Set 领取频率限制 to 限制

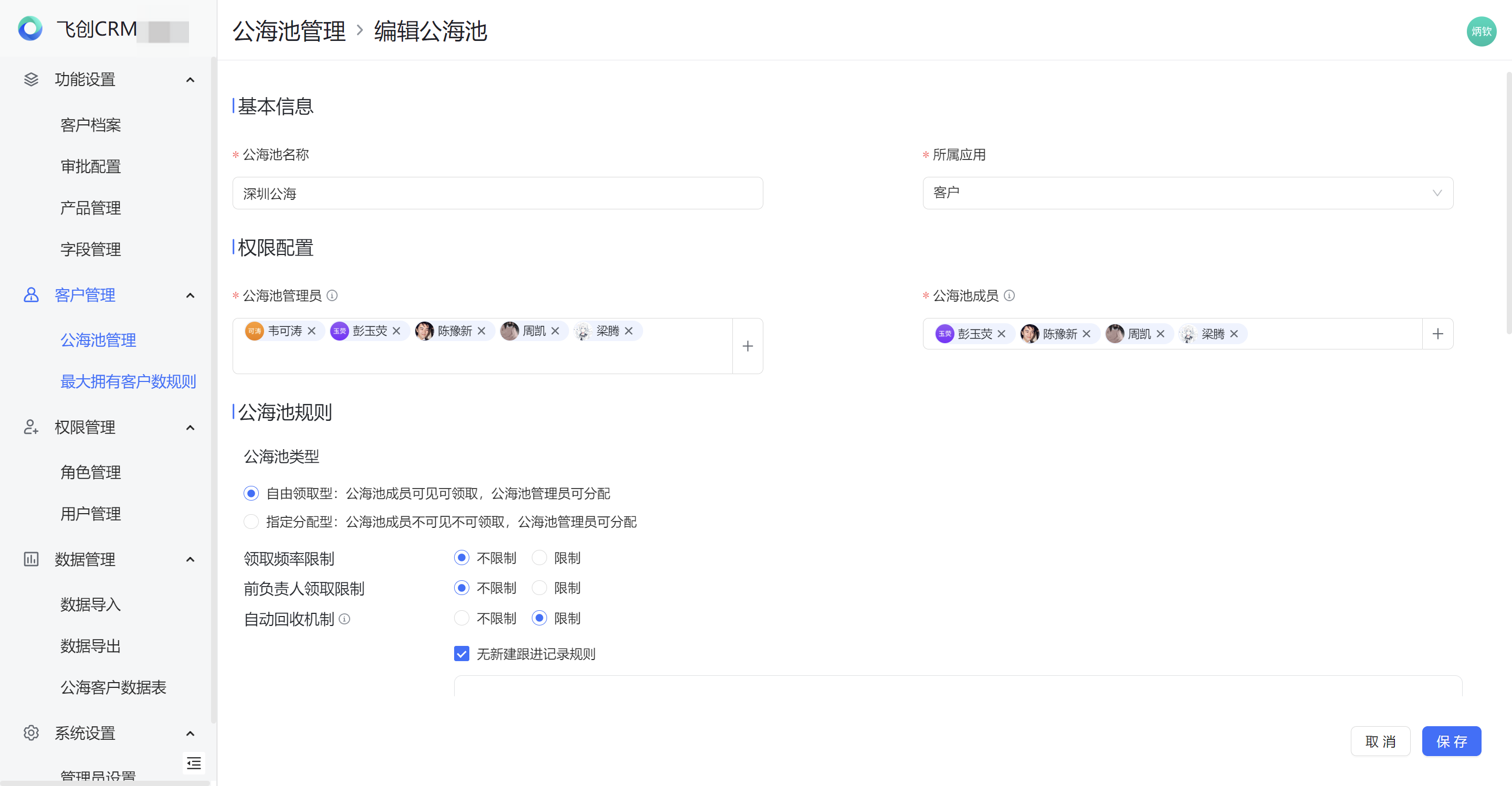pos(539,558)
